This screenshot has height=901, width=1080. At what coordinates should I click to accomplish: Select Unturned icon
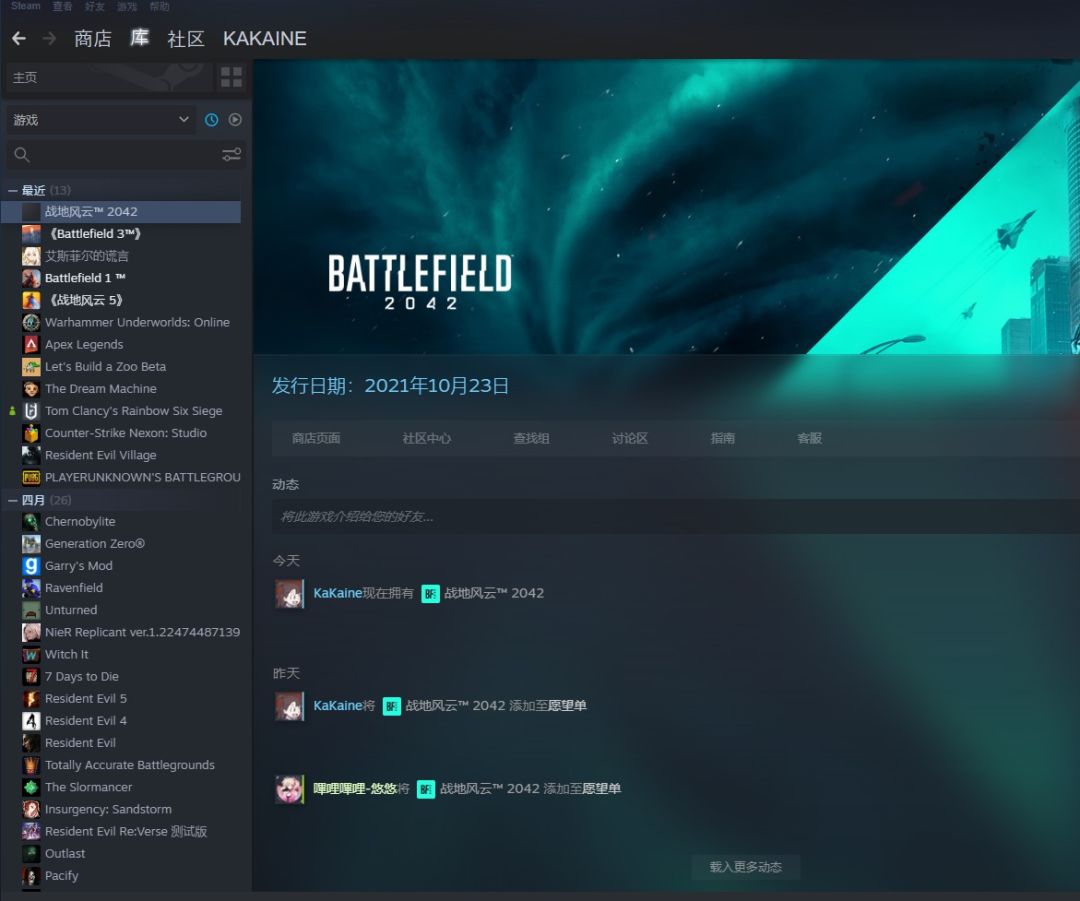pos(31,610)
